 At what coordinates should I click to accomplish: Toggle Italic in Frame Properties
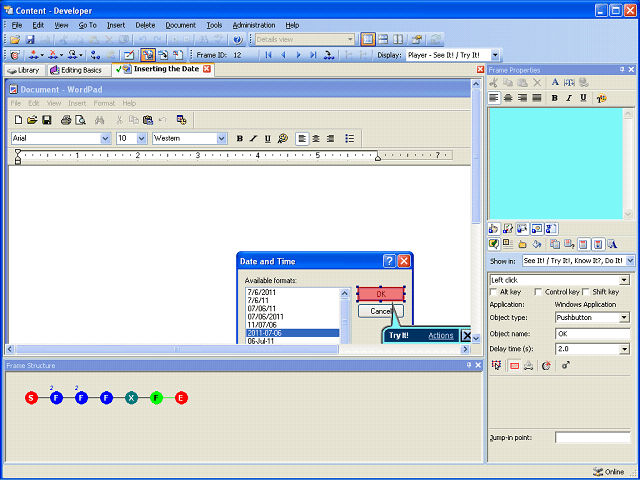pyautogui.click(x=569, y=98)
